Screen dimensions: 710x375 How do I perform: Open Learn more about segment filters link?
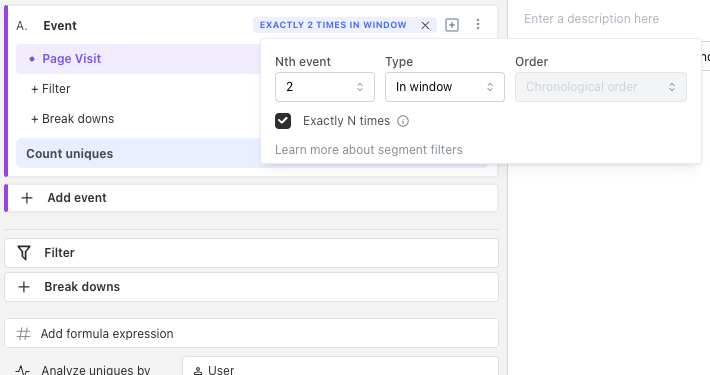[x=369, y=150]
